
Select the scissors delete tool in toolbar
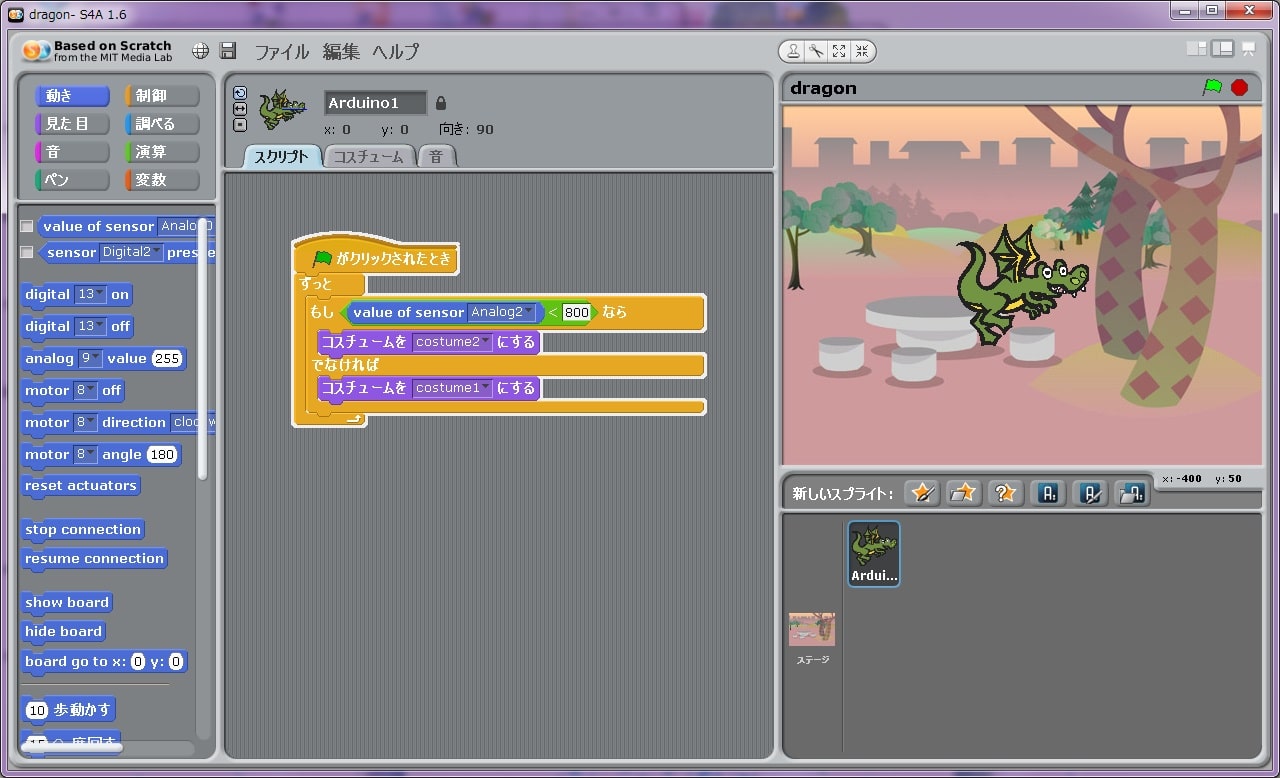(x=816, y=51)
